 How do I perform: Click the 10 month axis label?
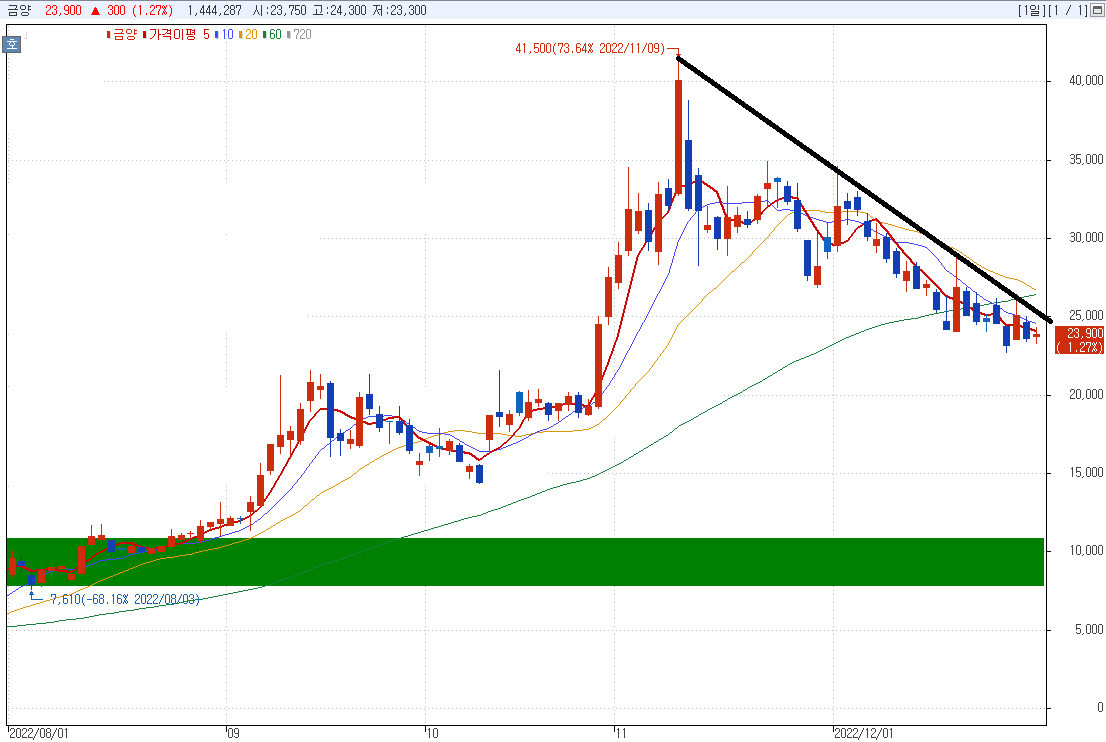[432, 734]
